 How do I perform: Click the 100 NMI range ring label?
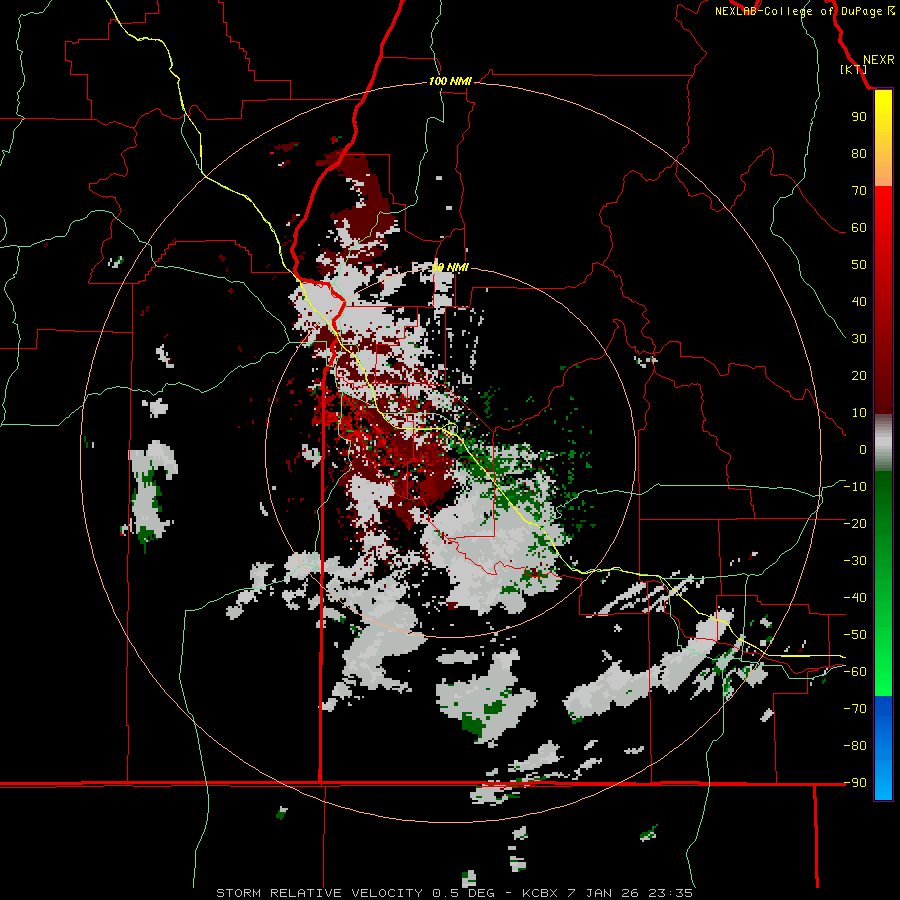(x=450, y=81)
